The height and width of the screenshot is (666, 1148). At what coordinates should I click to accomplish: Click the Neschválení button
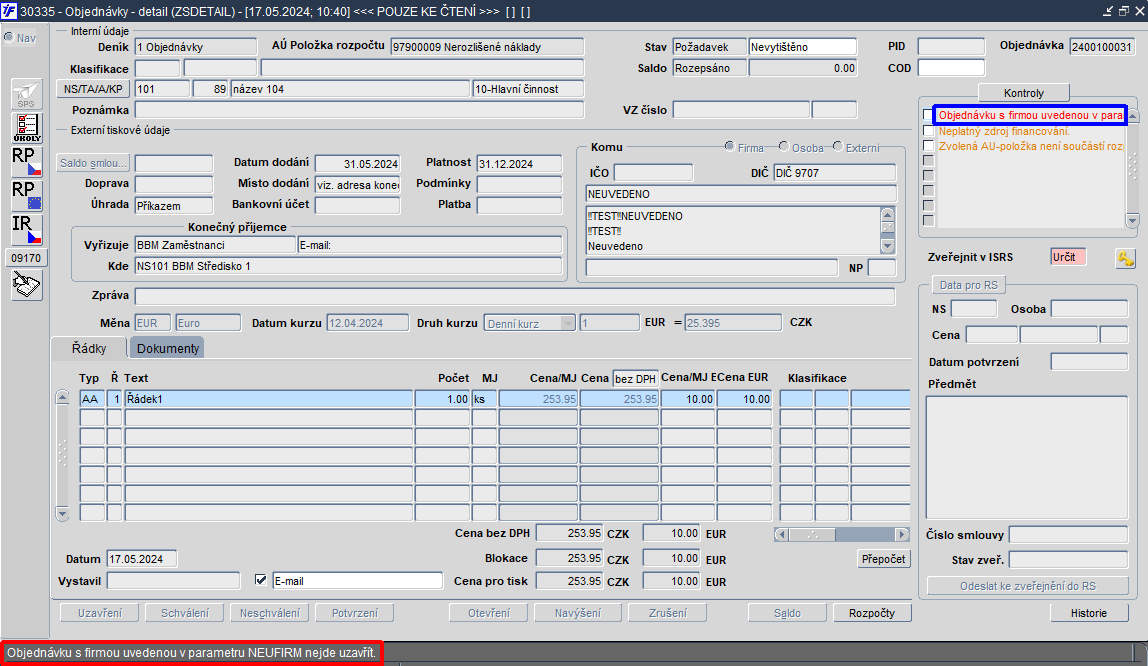pyautogui.click(x=270, y=613)
